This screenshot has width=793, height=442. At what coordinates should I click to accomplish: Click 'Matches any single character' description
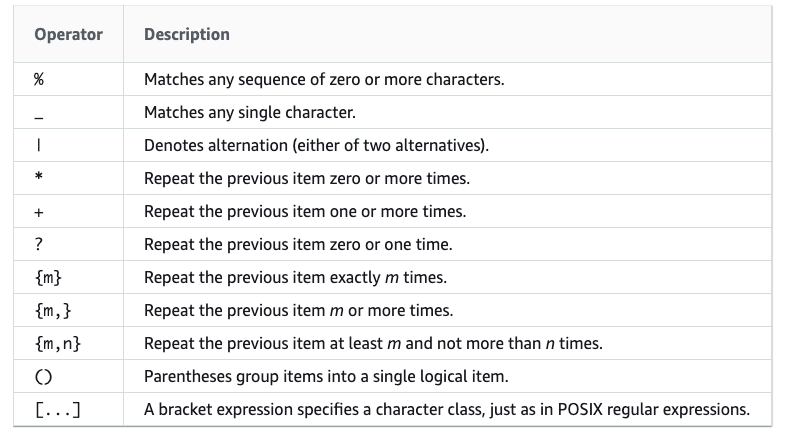click(250, 112)
